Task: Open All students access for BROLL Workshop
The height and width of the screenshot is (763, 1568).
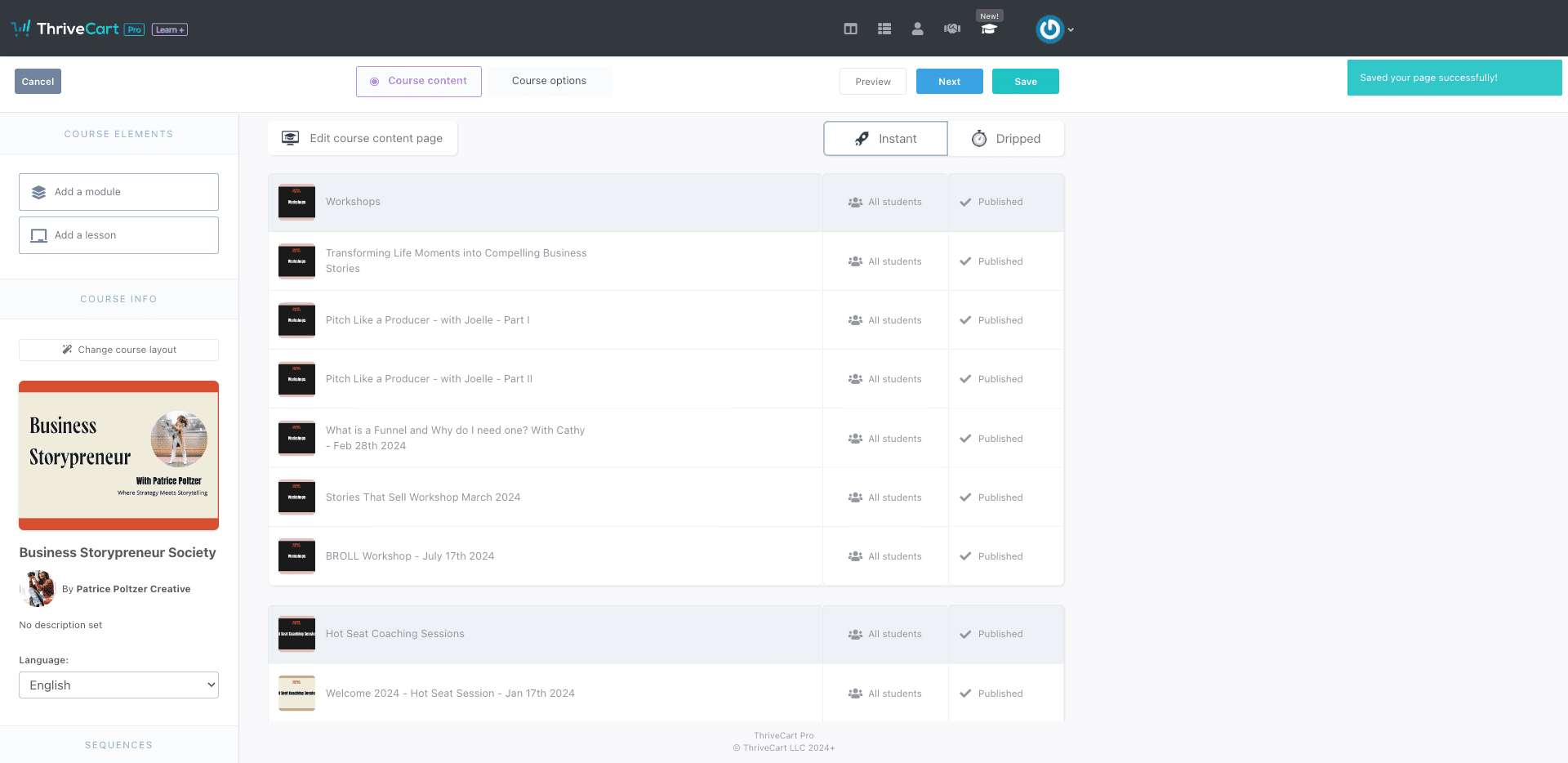Action: point(885,556)
